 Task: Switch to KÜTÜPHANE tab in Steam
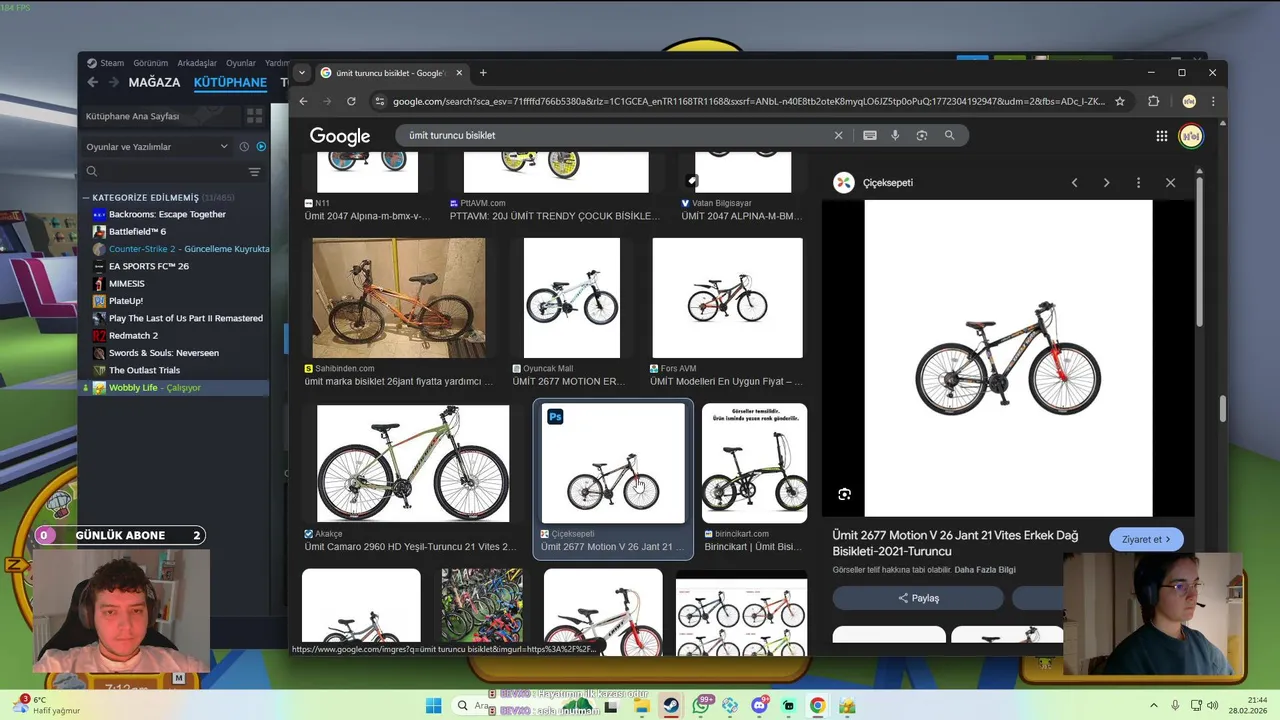point(230,83)
